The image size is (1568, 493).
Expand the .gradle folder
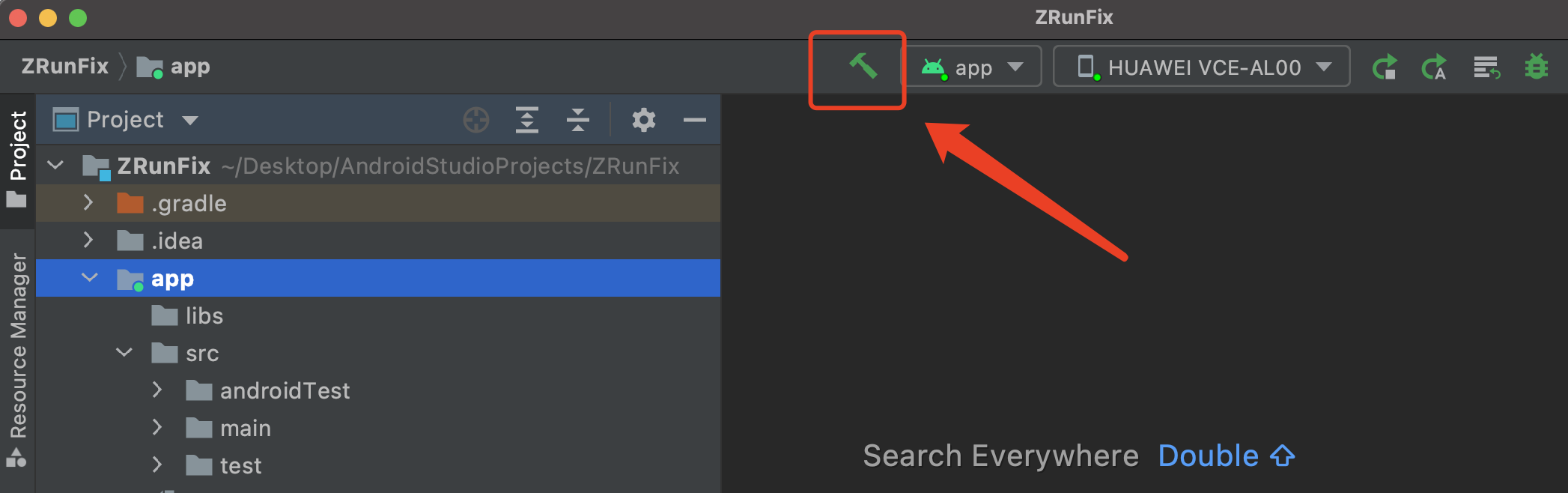click(x=88, y=202)
